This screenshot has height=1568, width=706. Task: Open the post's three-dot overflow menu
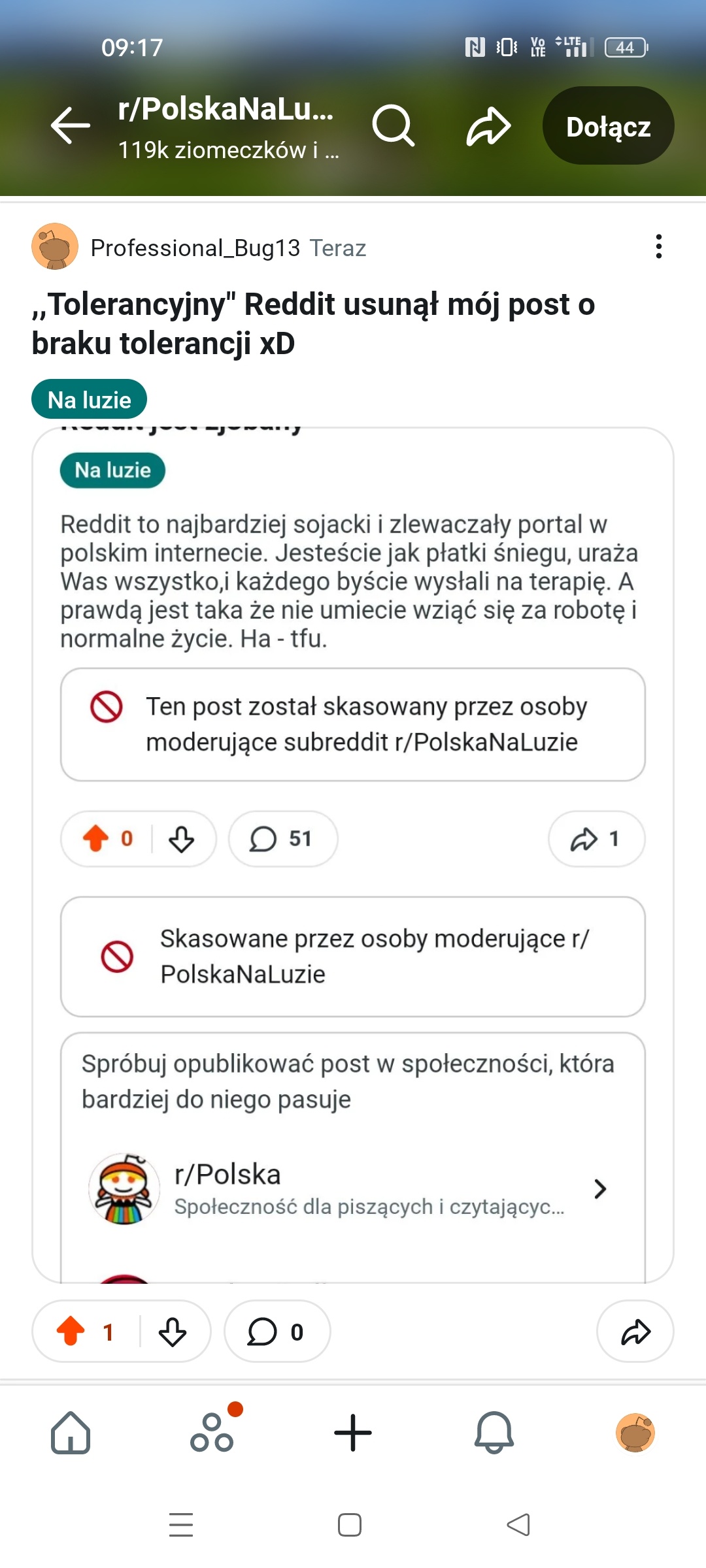pyautogui.click(x=658, y=247)
